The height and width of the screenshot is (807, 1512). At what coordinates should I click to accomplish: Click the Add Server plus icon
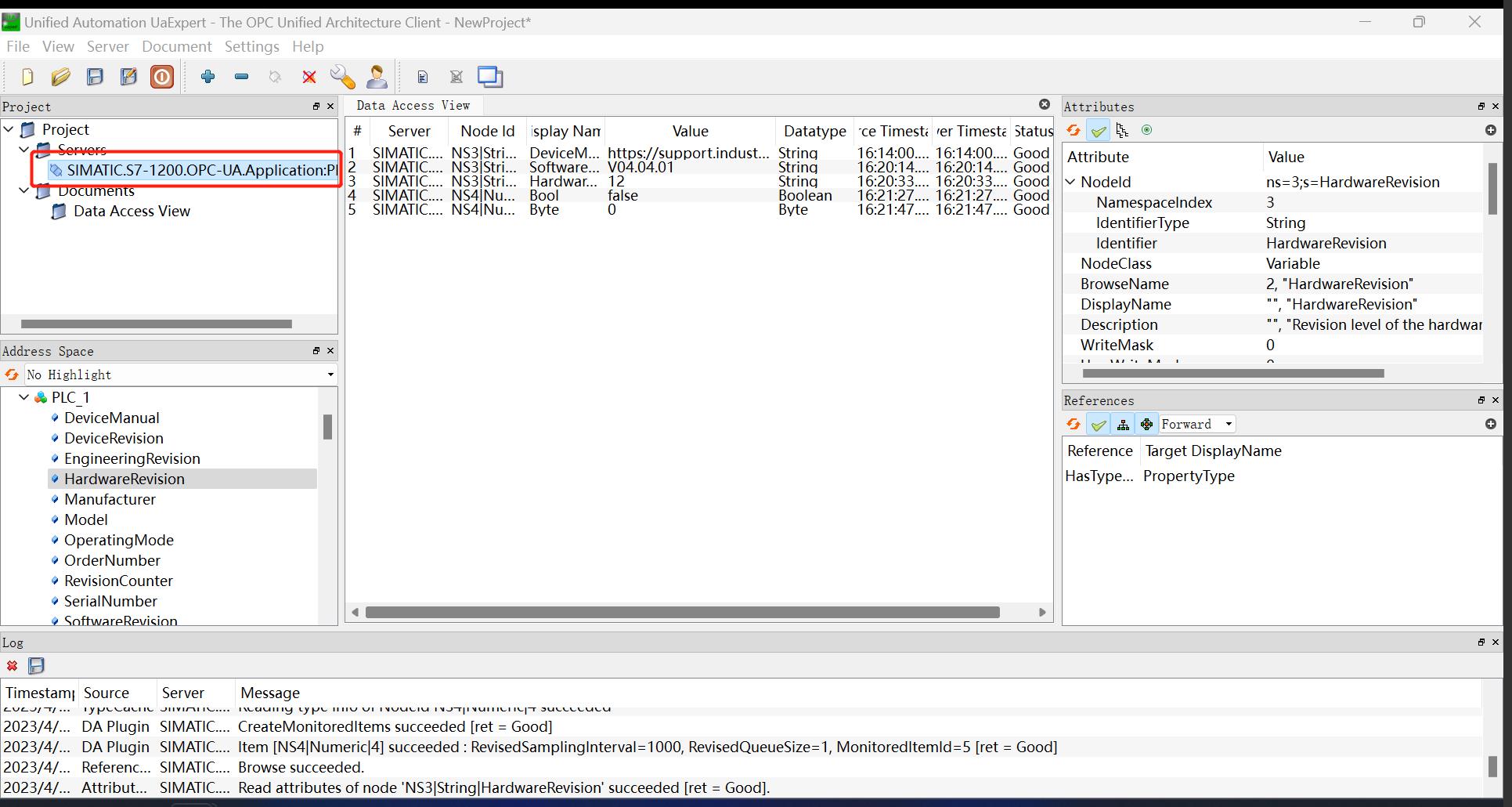pyautogui.click(x=207, y=77)
